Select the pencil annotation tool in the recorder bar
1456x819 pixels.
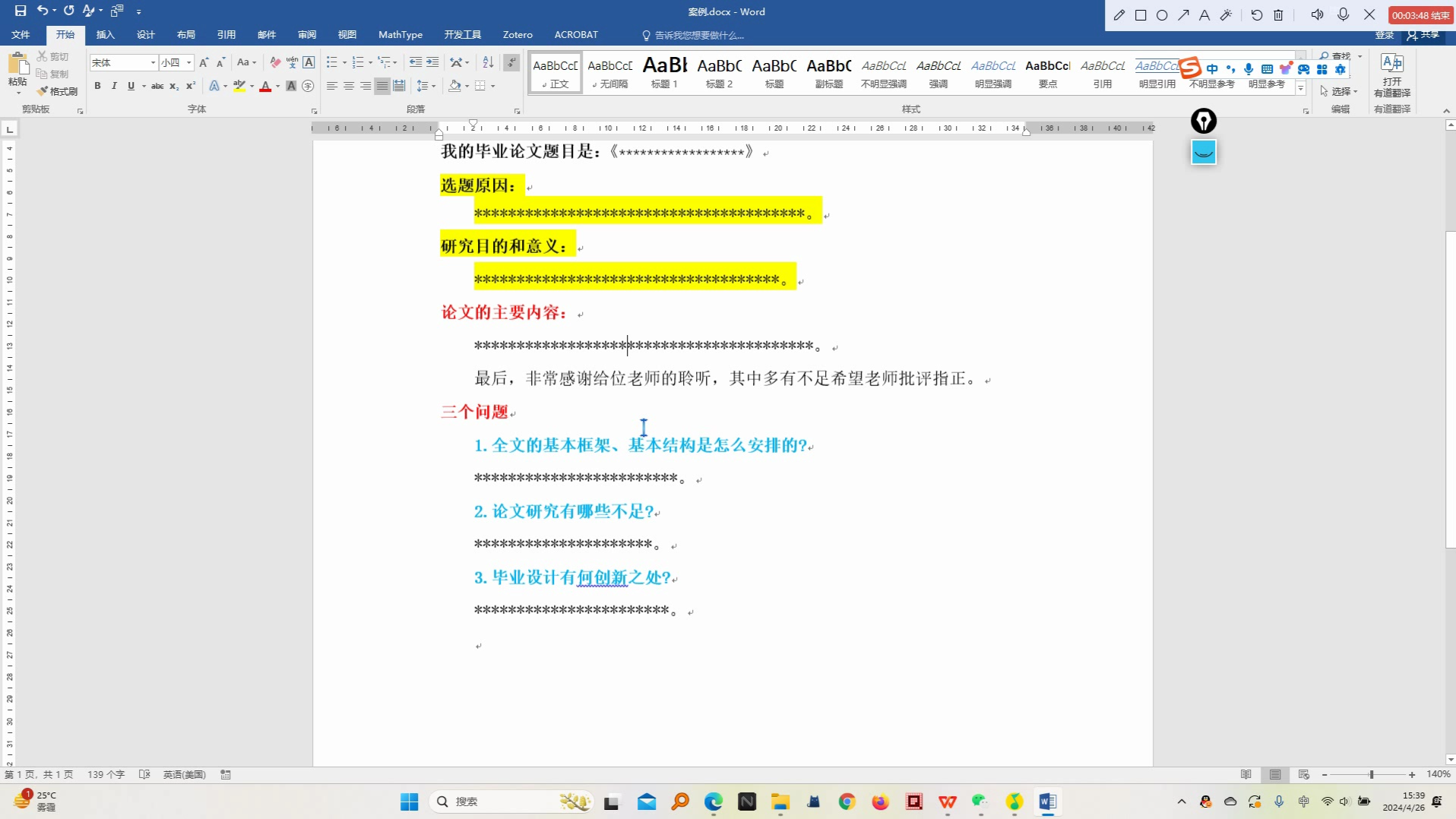1119,14
